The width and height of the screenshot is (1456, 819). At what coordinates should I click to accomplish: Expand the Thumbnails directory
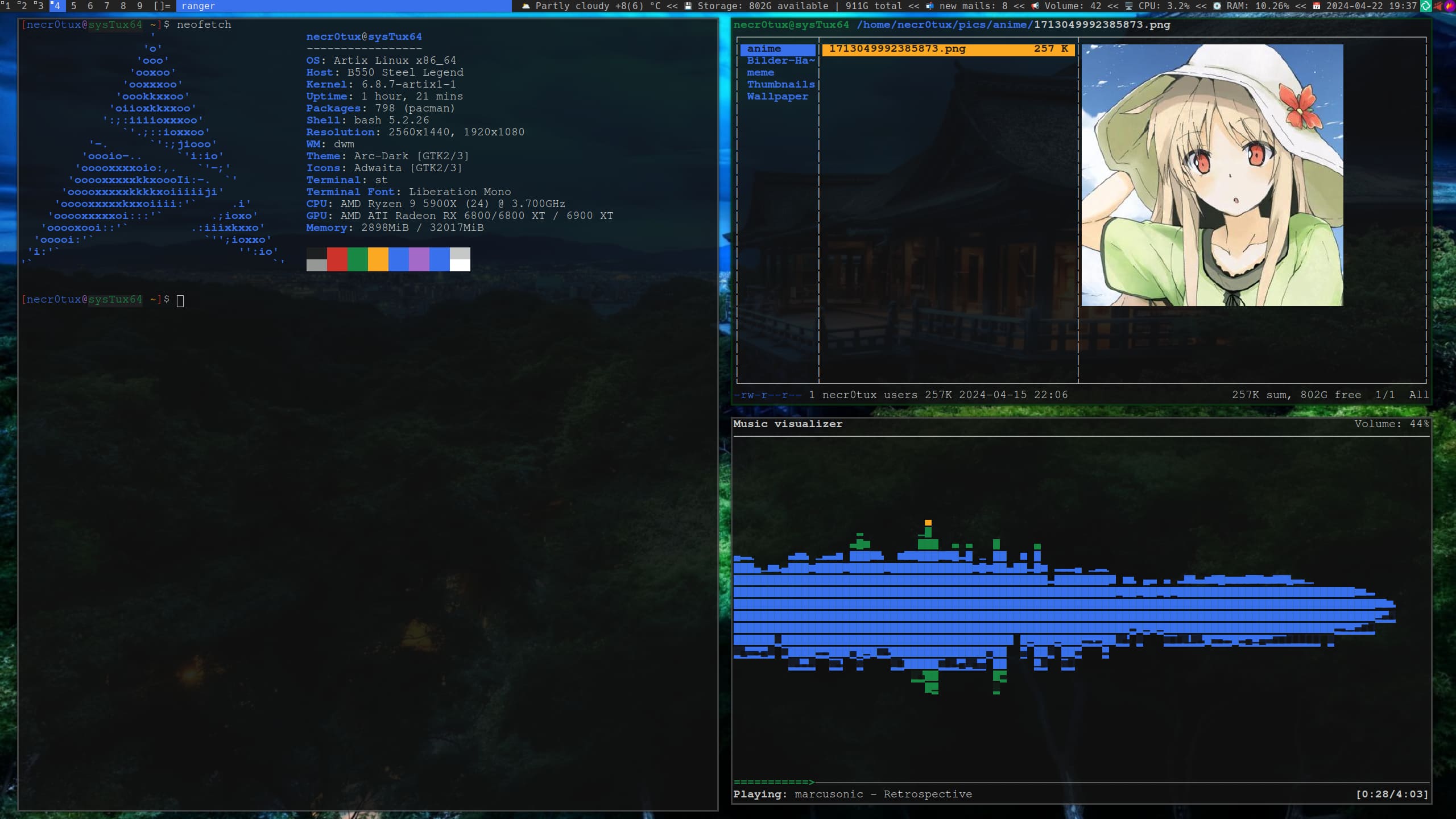(x=780, y=85)
